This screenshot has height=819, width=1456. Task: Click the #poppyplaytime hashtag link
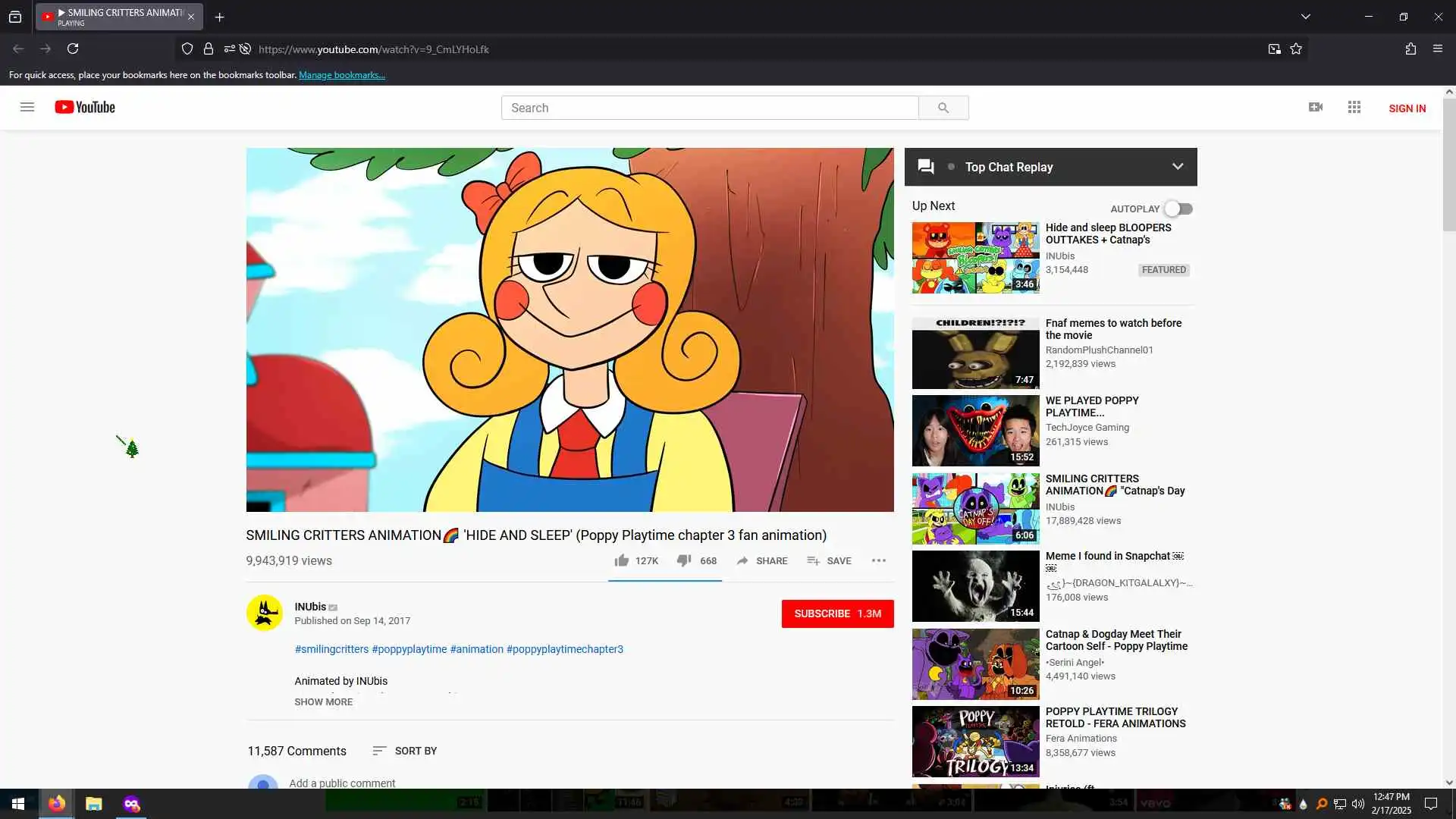(x=409, y=649)
